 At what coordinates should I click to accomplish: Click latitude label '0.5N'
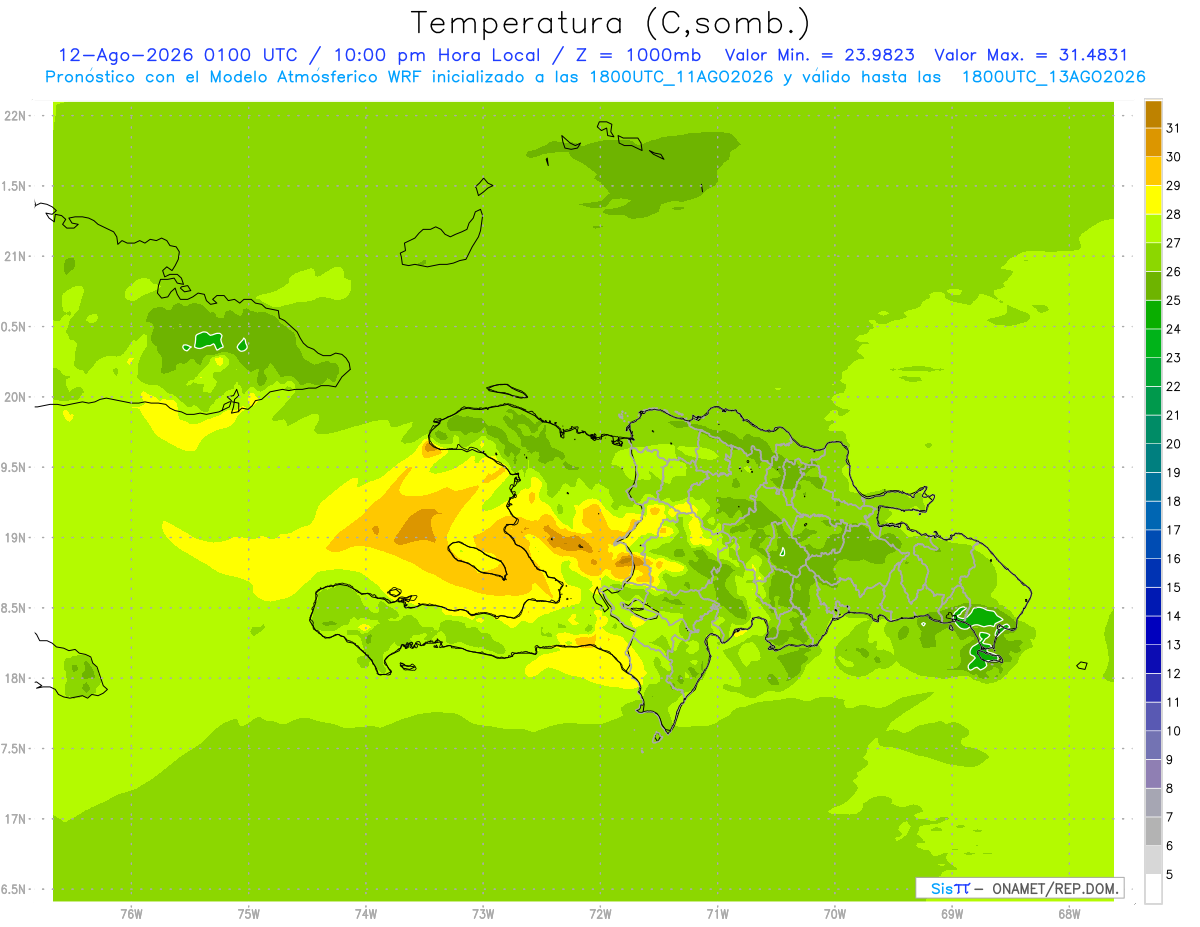15,326
